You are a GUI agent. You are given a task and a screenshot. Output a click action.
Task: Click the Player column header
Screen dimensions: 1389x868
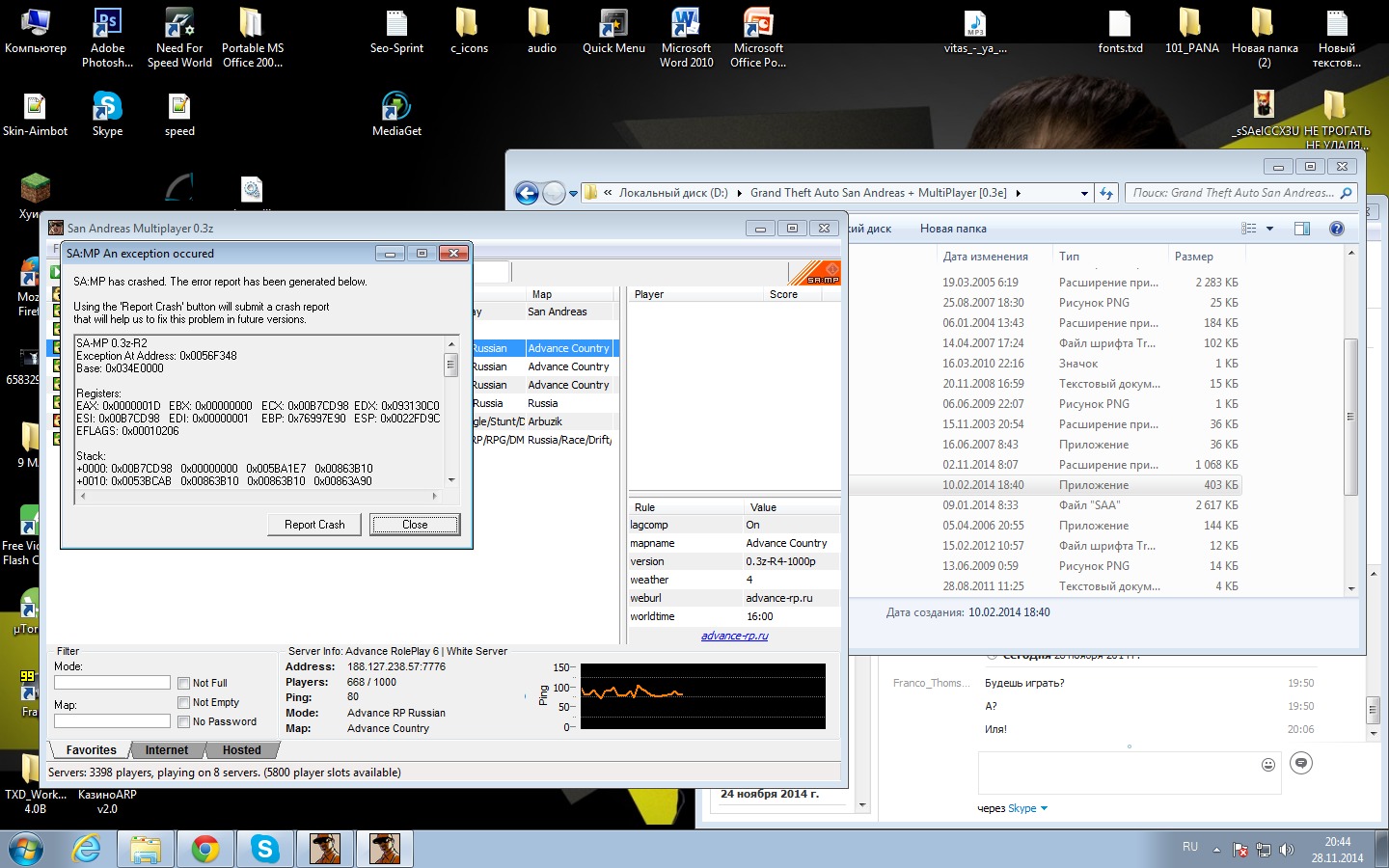[694, 294]
